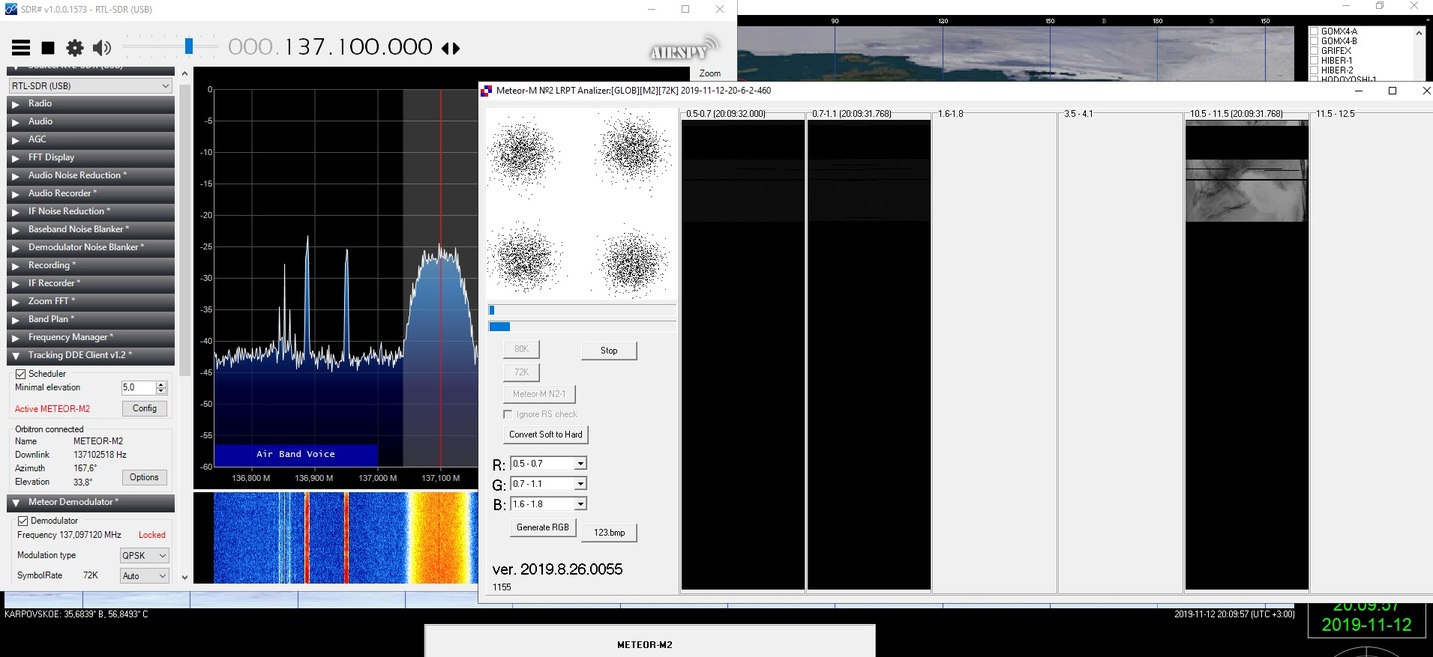Click the tuning arrows beside the frequency
Image resolution: width=1433 pixels, height=657 pixels.
click(451, 48)
